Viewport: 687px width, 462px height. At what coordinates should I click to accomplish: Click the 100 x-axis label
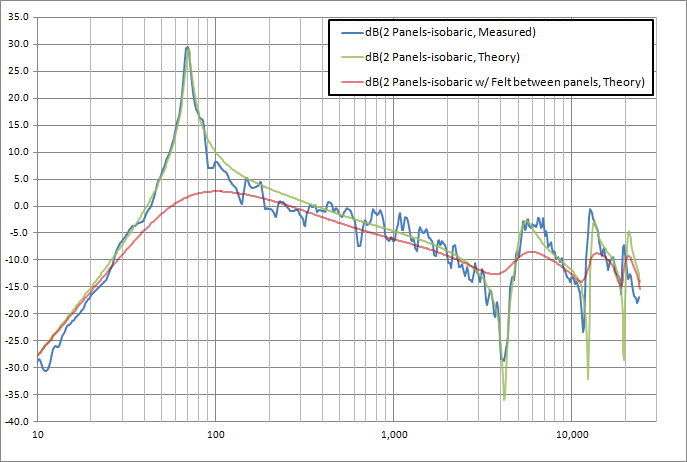pyautogui.click(x=216, y=435)
